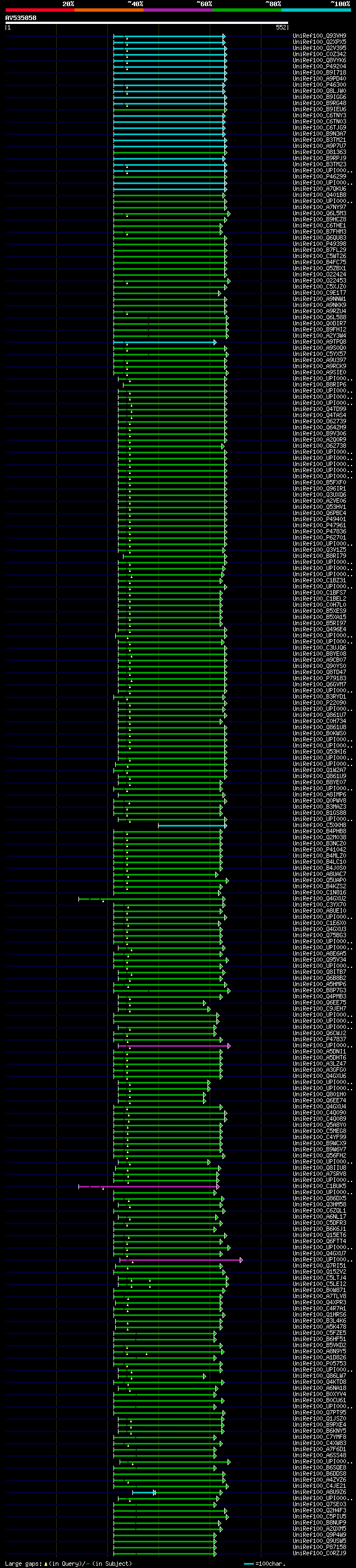Click UniRef100_O22424 label
Viewport: 356px width, 1568px height.
pos(319,275)
